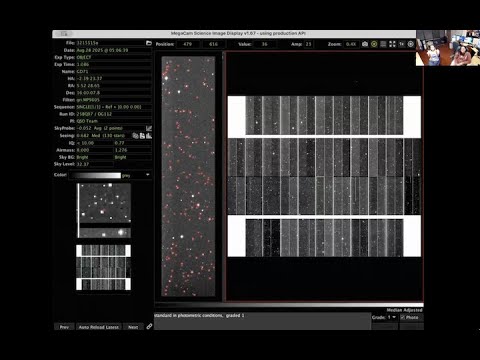Open file browser folder icon beside File field
Screen dimensions: 480x360
point(149,43)
